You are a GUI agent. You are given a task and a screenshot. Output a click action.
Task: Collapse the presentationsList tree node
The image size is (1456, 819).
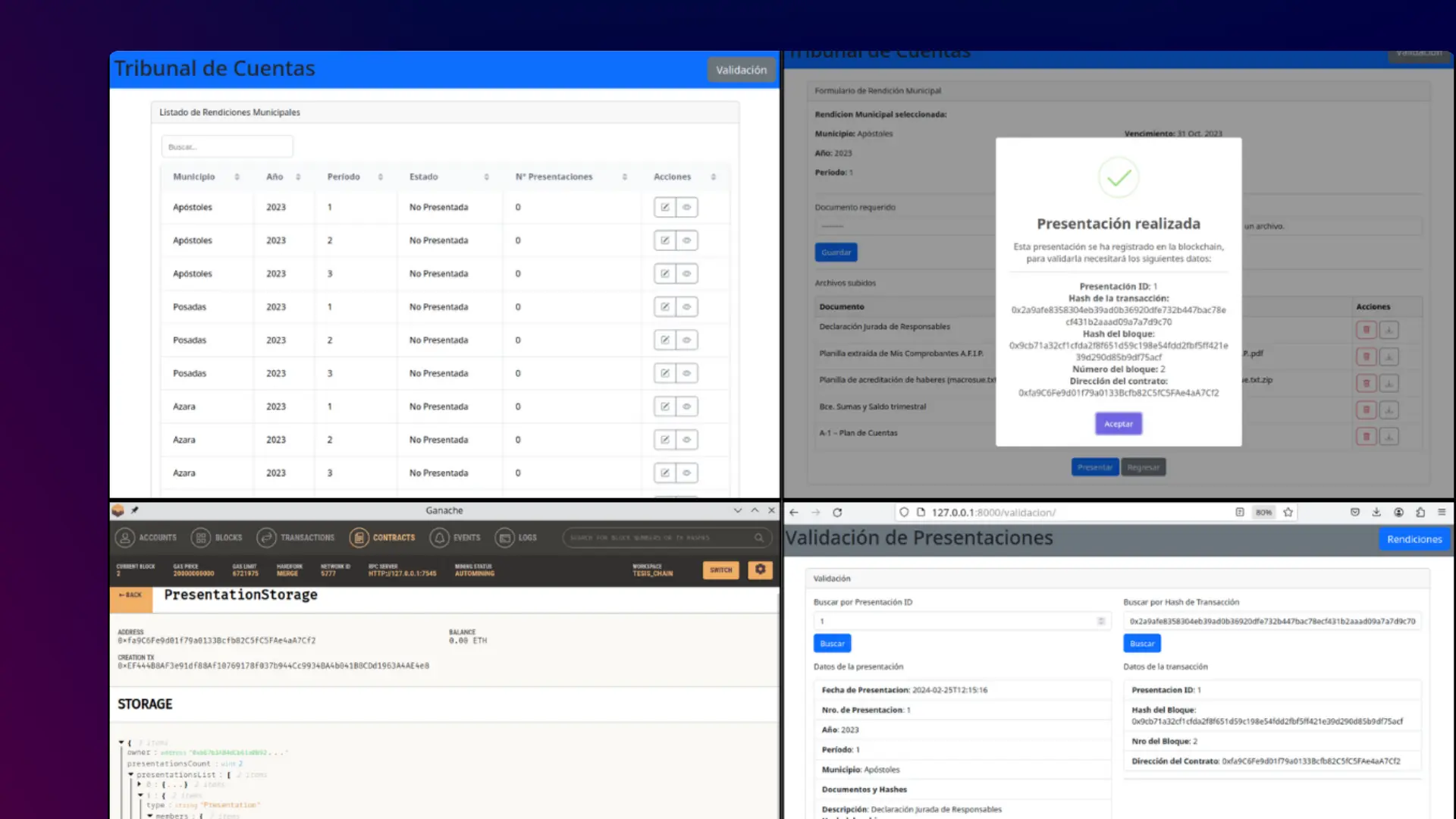(131, 775)
